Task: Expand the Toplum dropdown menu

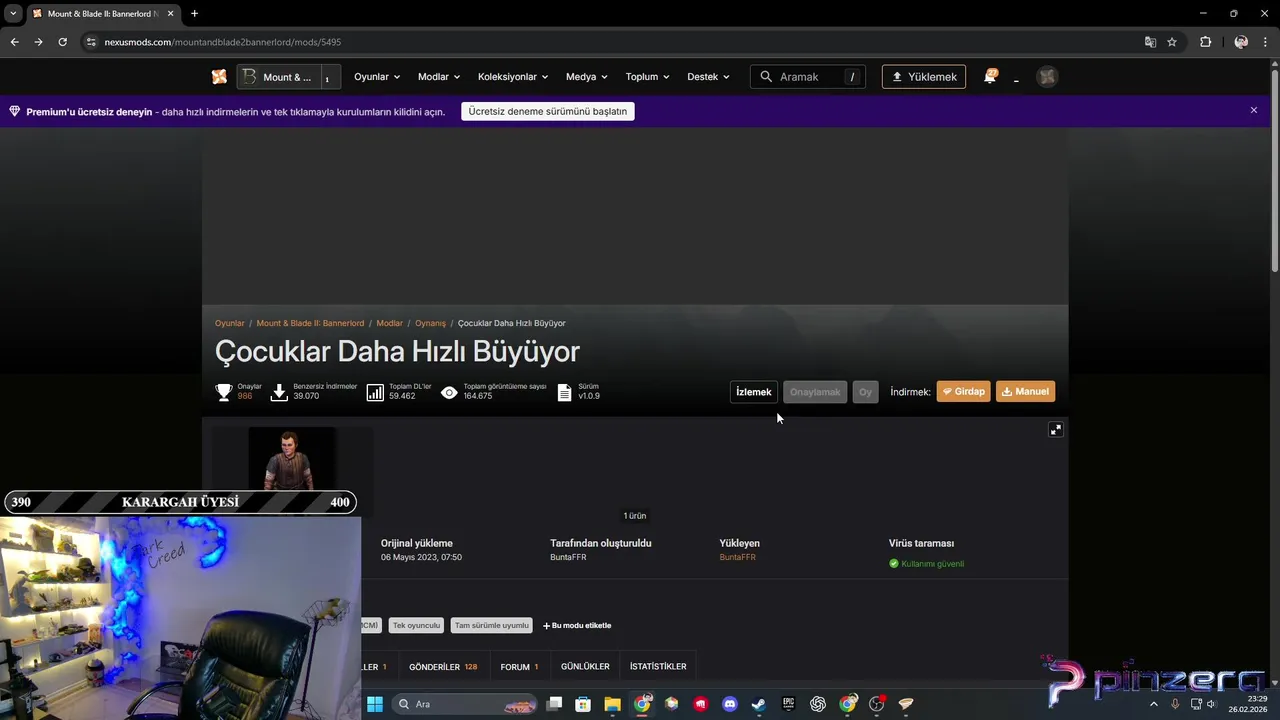Action: pyautogui.click(x=647, y=77)
